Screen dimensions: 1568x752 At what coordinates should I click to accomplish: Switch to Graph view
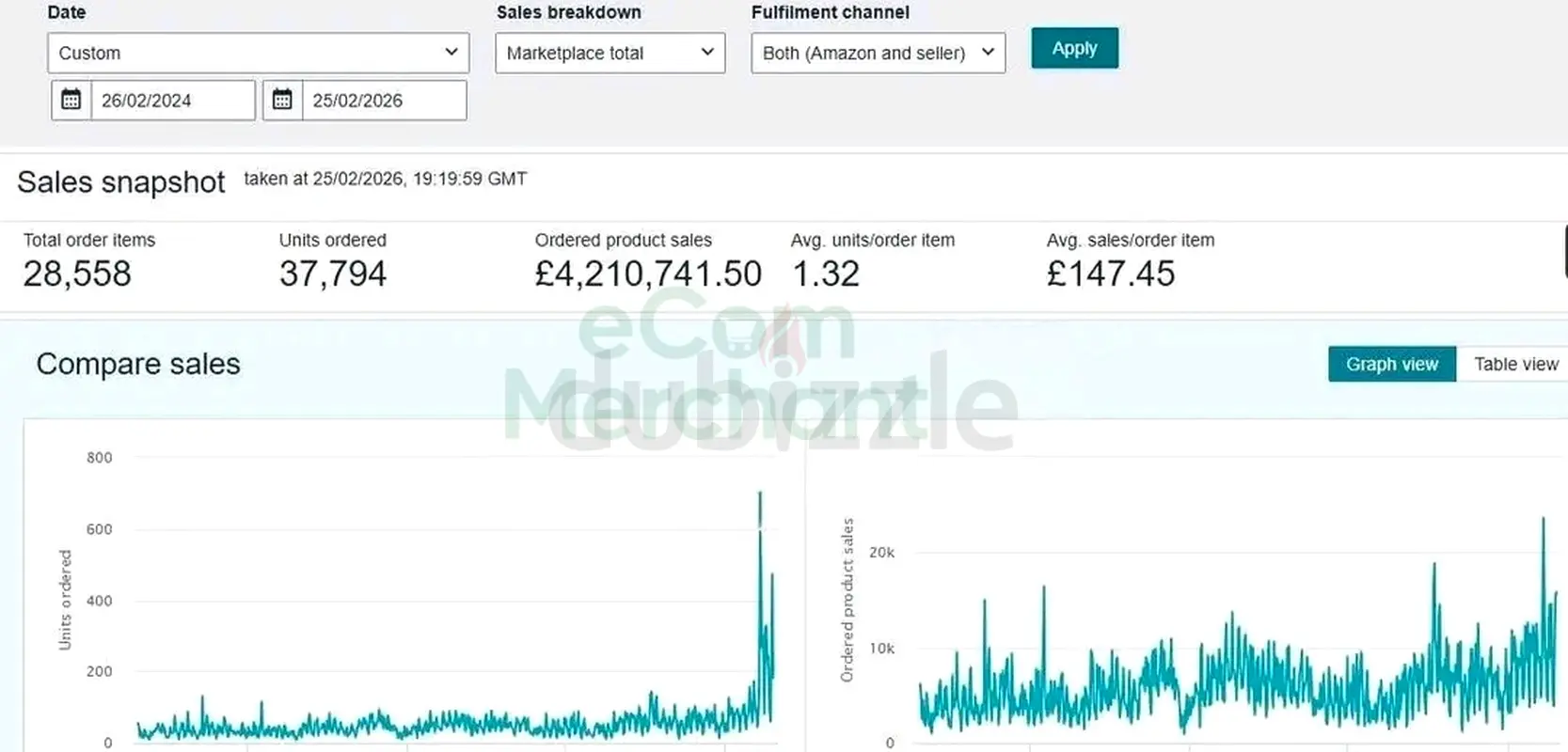pyautogui.click(x=1391, y=365)
